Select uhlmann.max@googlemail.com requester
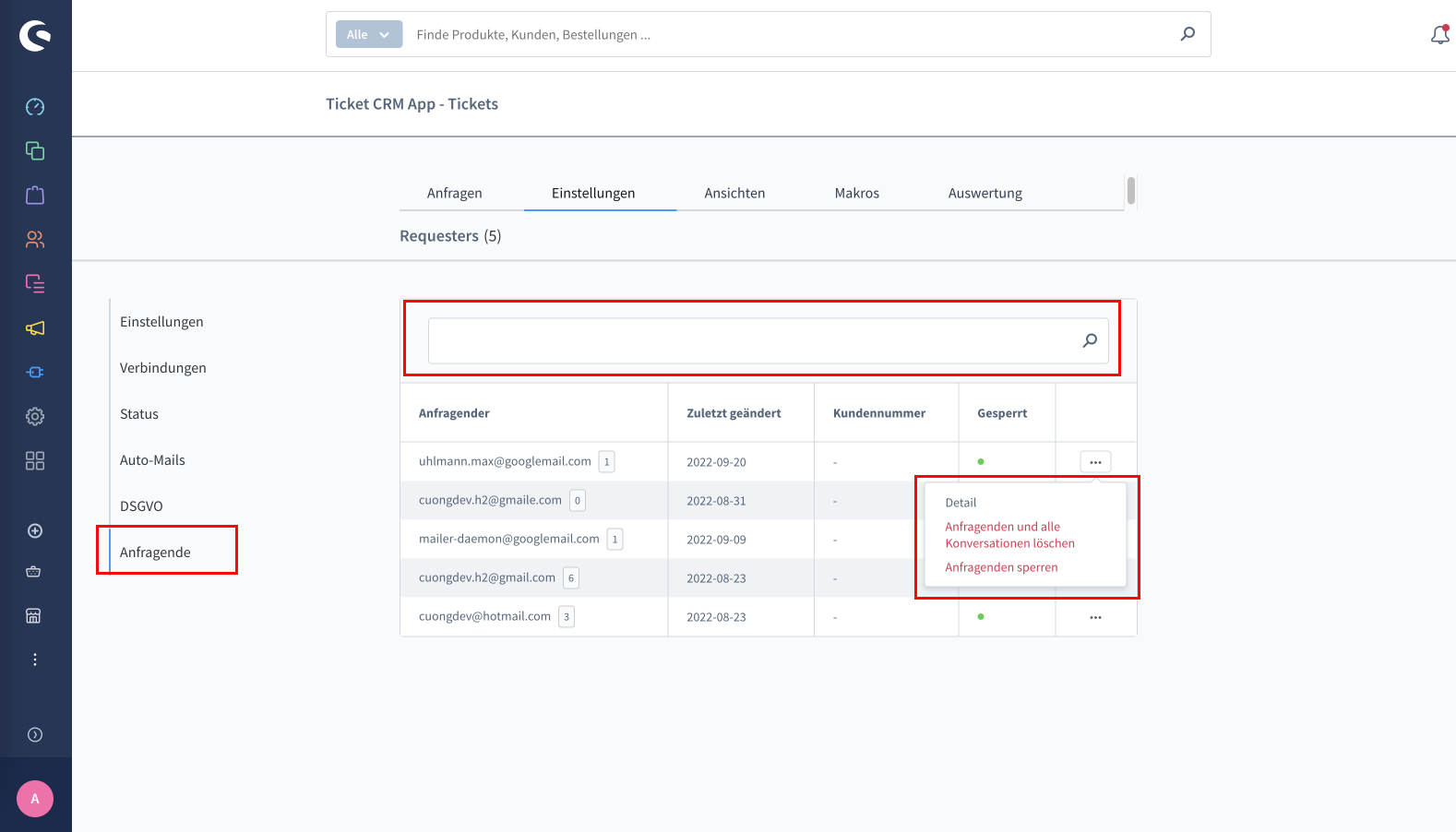The height and width of the screenshot is (832, 1456). [505, 461]
